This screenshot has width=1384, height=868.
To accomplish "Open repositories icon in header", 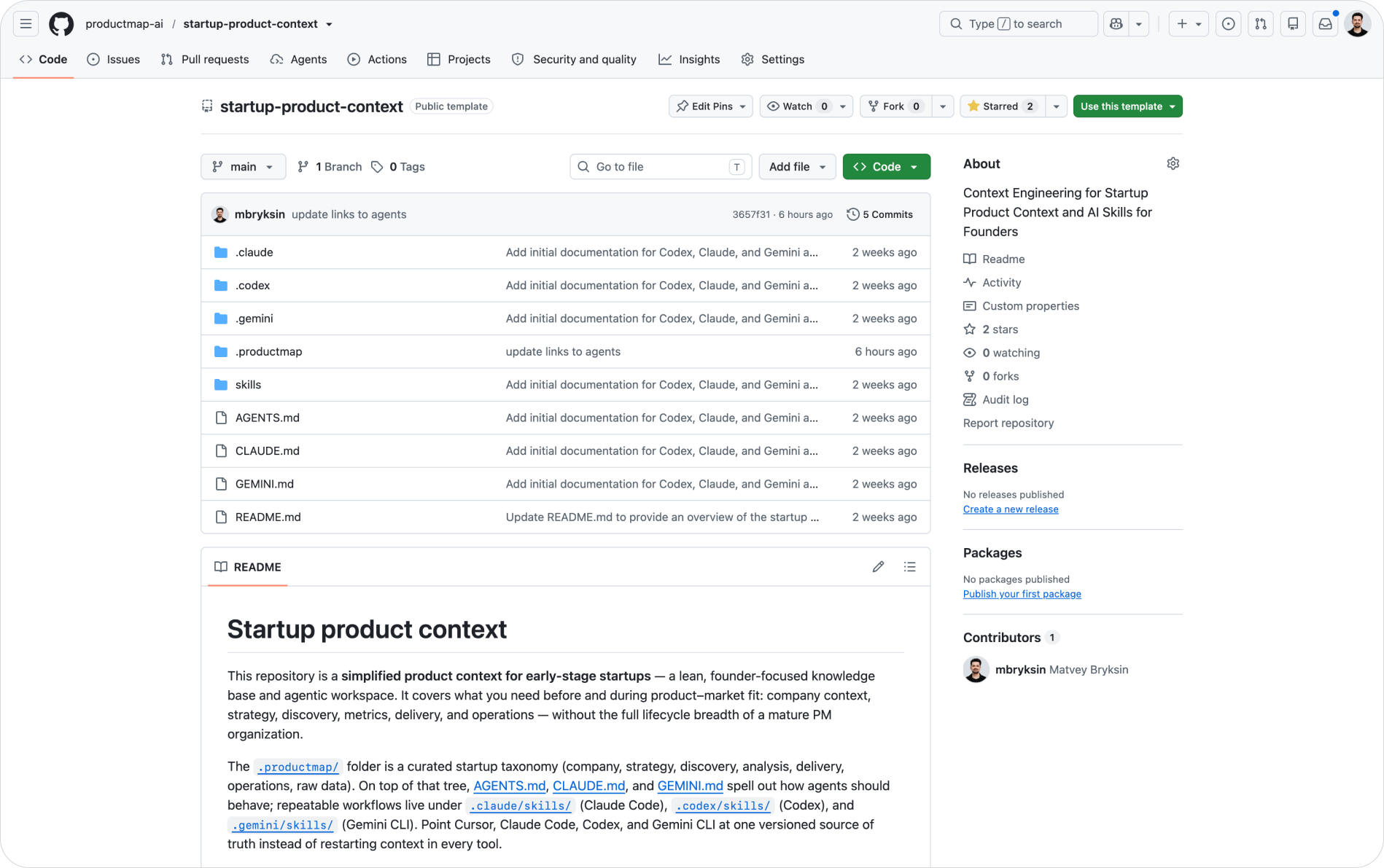I will 1293,24.
